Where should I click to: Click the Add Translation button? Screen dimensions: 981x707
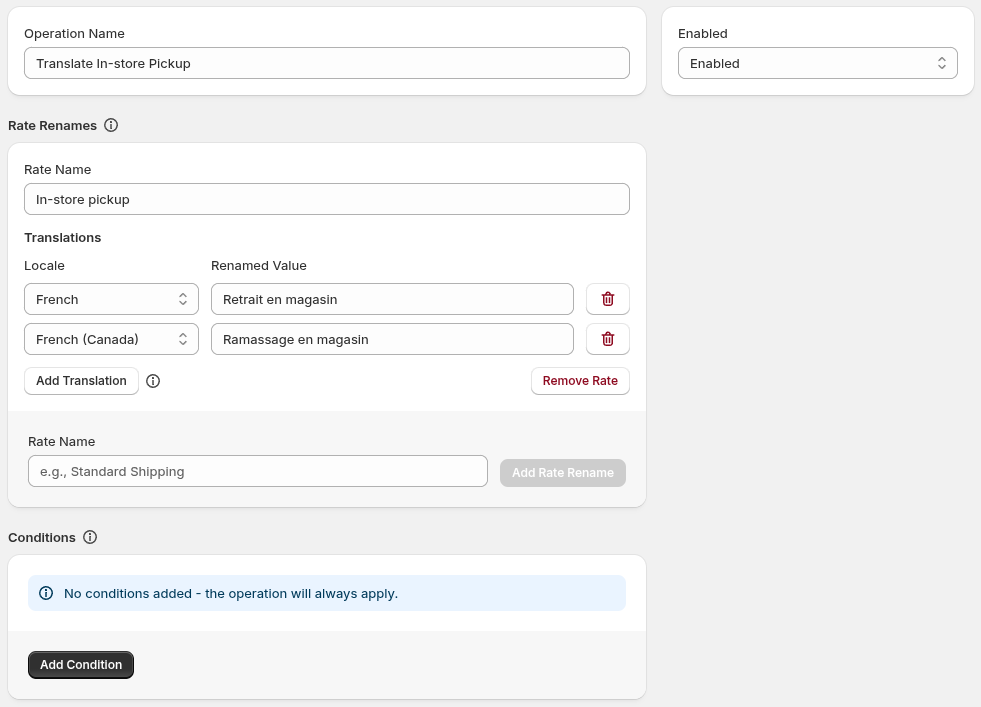[x=81, y=381]
